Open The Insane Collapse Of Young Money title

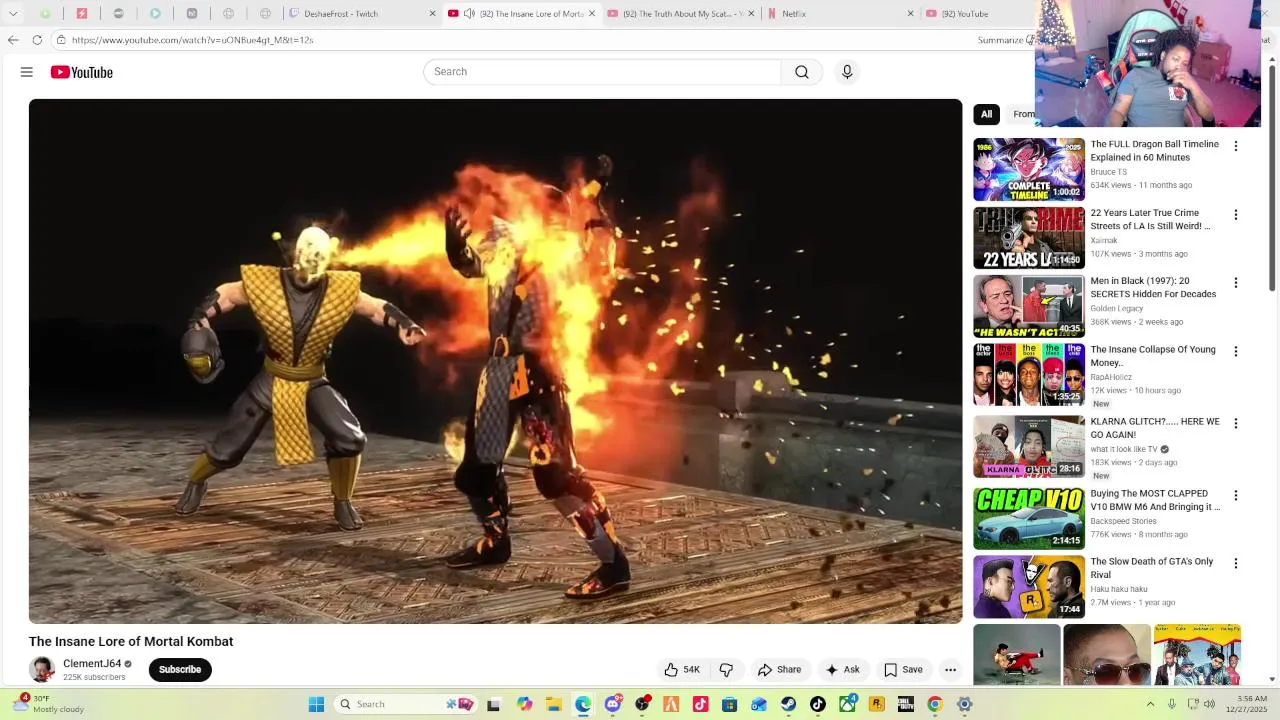[1153, 356]
